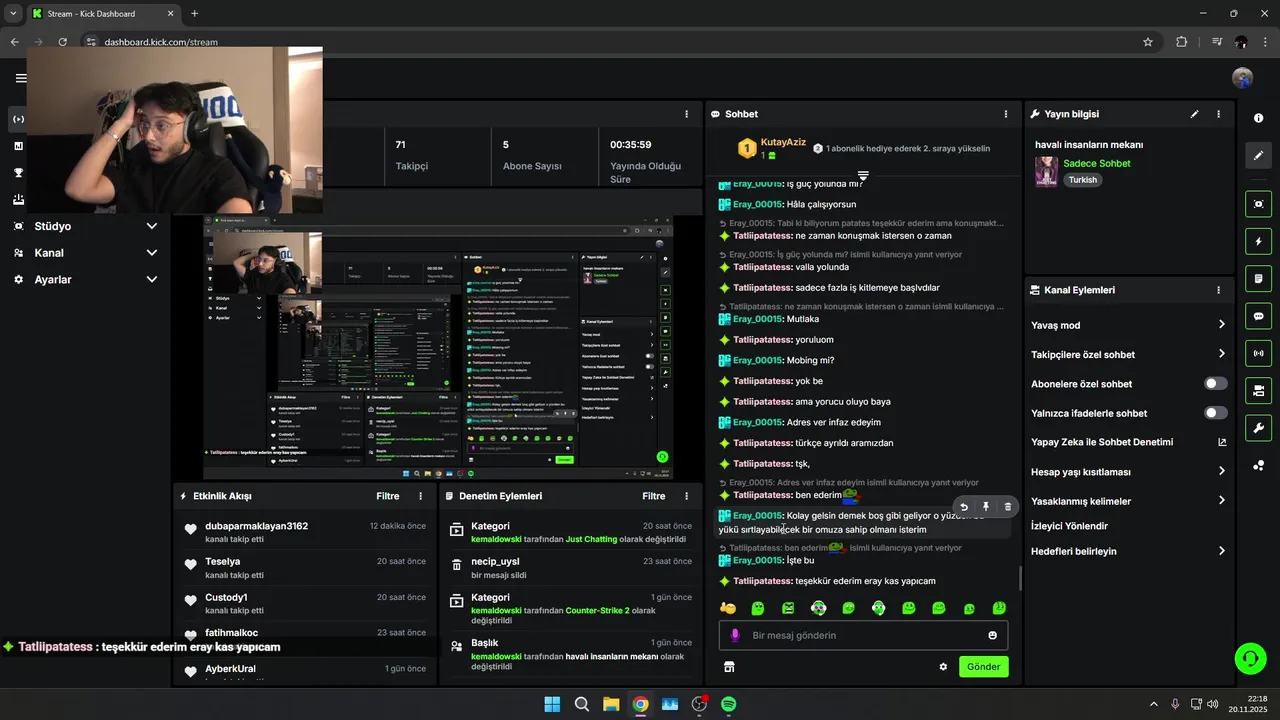
Task: Click the KutayAziz leaderboard name
Action: tap(783, 143)
